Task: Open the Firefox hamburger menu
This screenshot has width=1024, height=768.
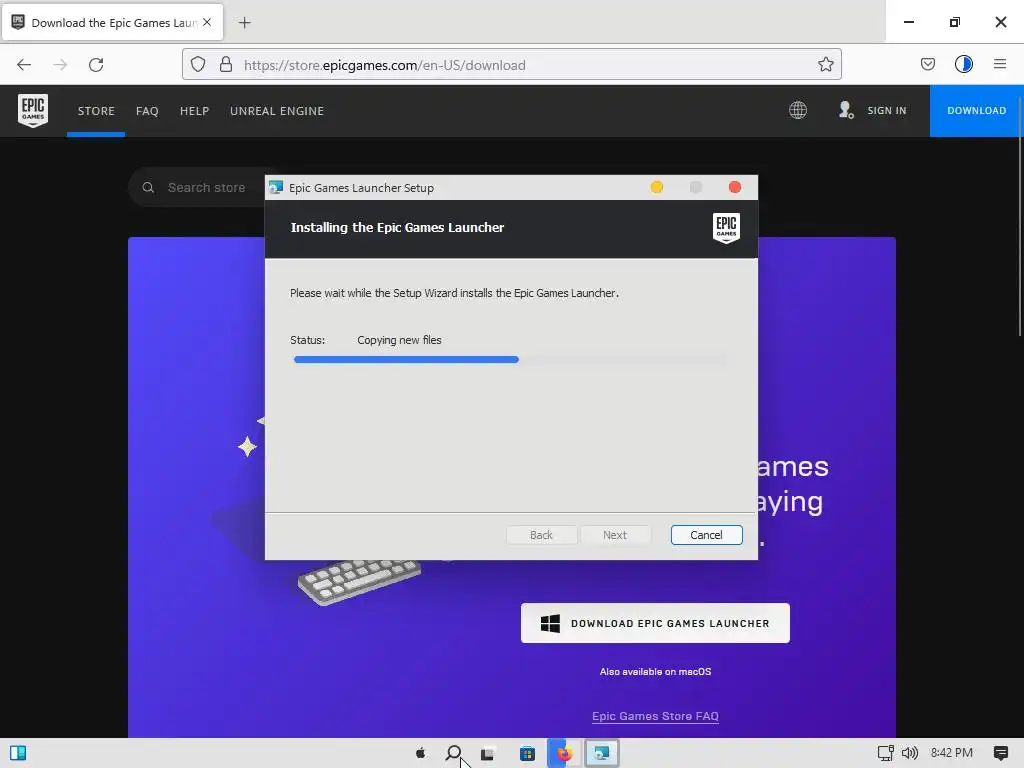Action: (x=1000, y=64)
